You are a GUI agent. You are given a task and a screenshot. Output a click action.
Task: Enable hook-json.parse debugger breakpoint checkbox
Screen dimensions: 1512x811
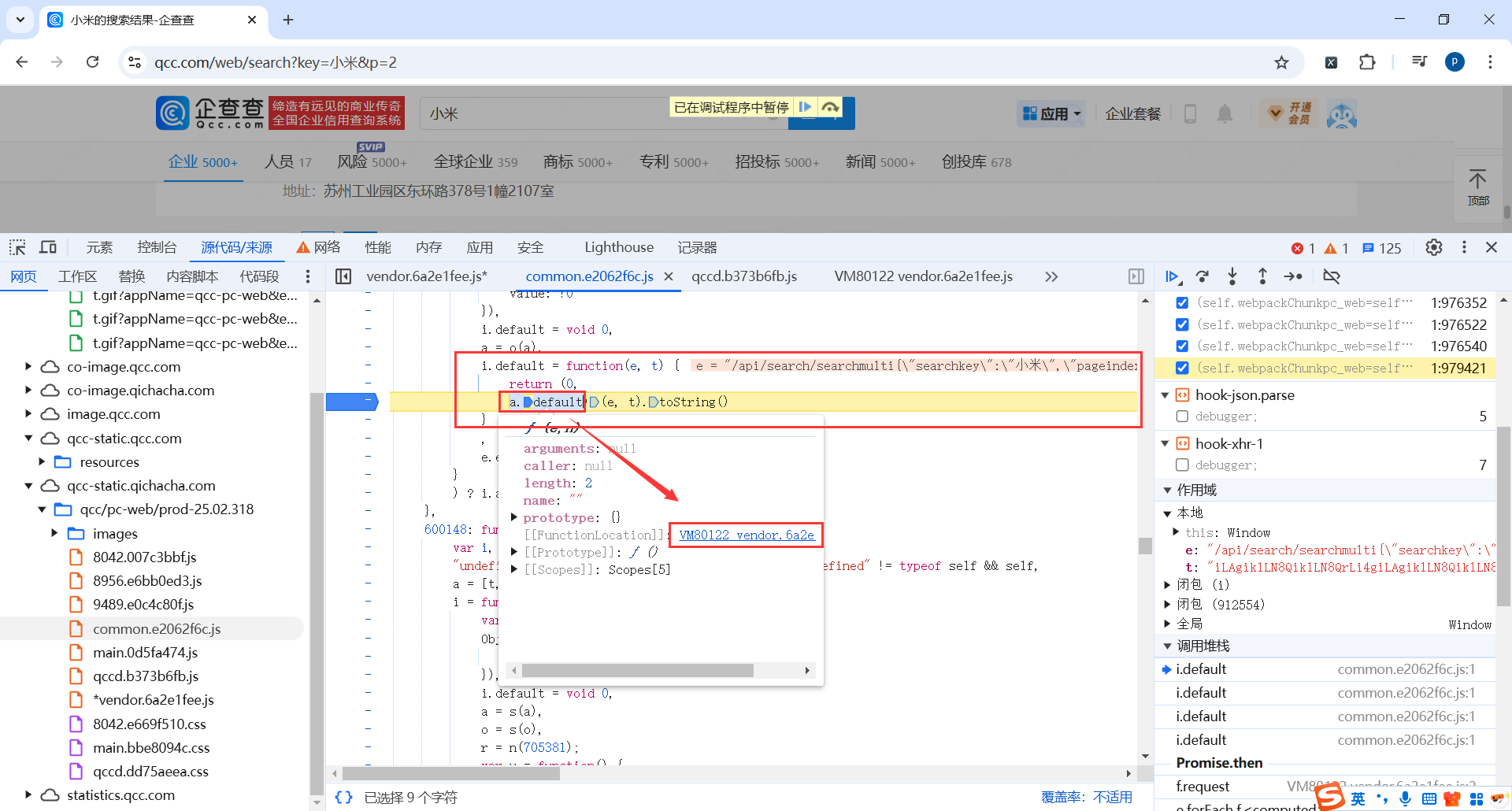[1182, 417]
